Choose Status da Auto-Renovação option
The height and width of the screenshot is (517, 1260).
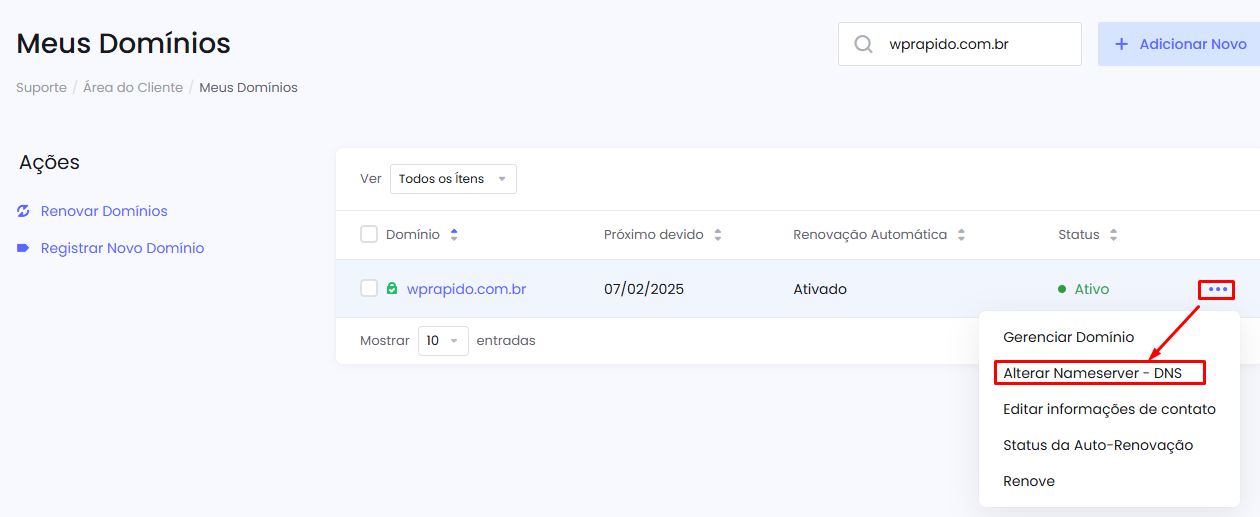[1098, 445]
